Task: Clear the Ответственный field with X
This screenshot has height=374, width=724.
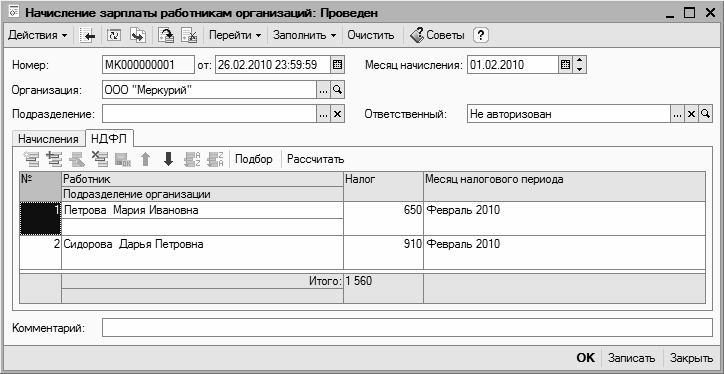Action: (x=691, y=115)
